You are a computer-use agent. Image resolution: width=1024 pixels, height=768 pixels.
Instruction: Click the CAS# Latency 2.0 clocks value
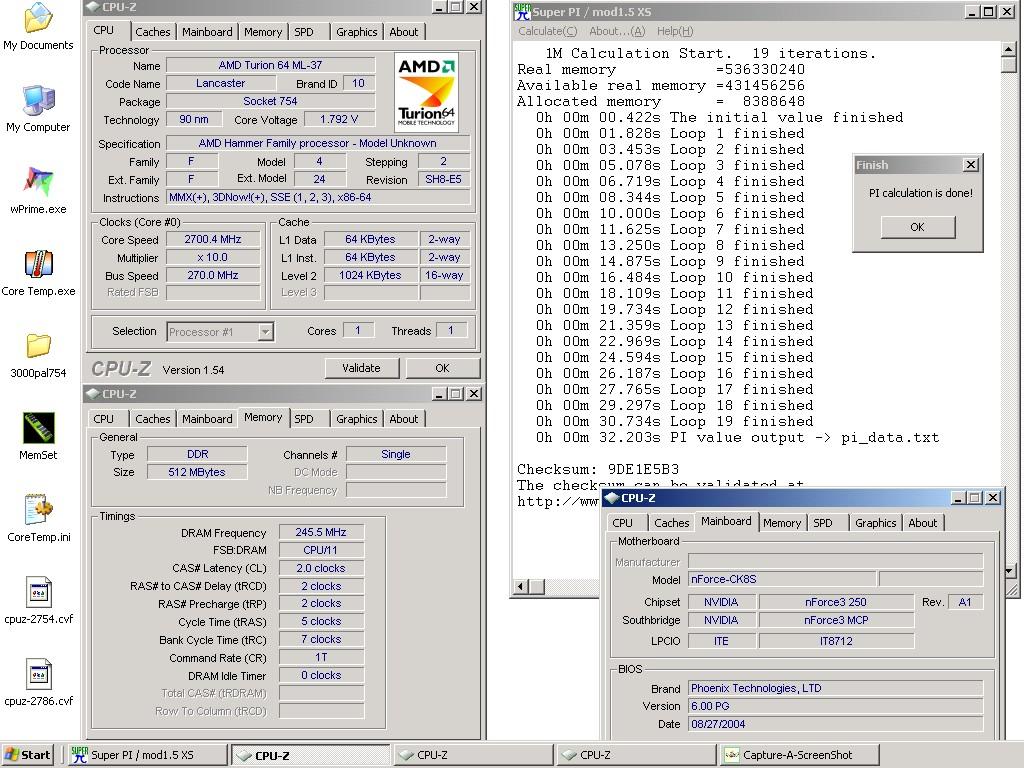321,568
